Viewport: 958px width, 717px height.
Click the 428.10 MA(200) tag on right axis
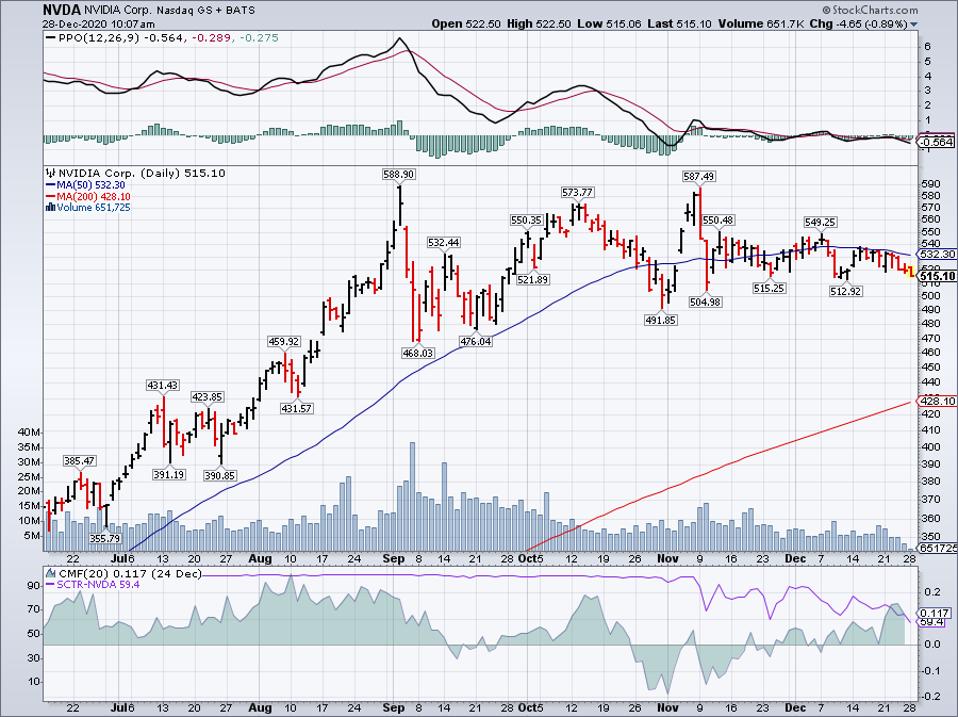pos(938,401)
